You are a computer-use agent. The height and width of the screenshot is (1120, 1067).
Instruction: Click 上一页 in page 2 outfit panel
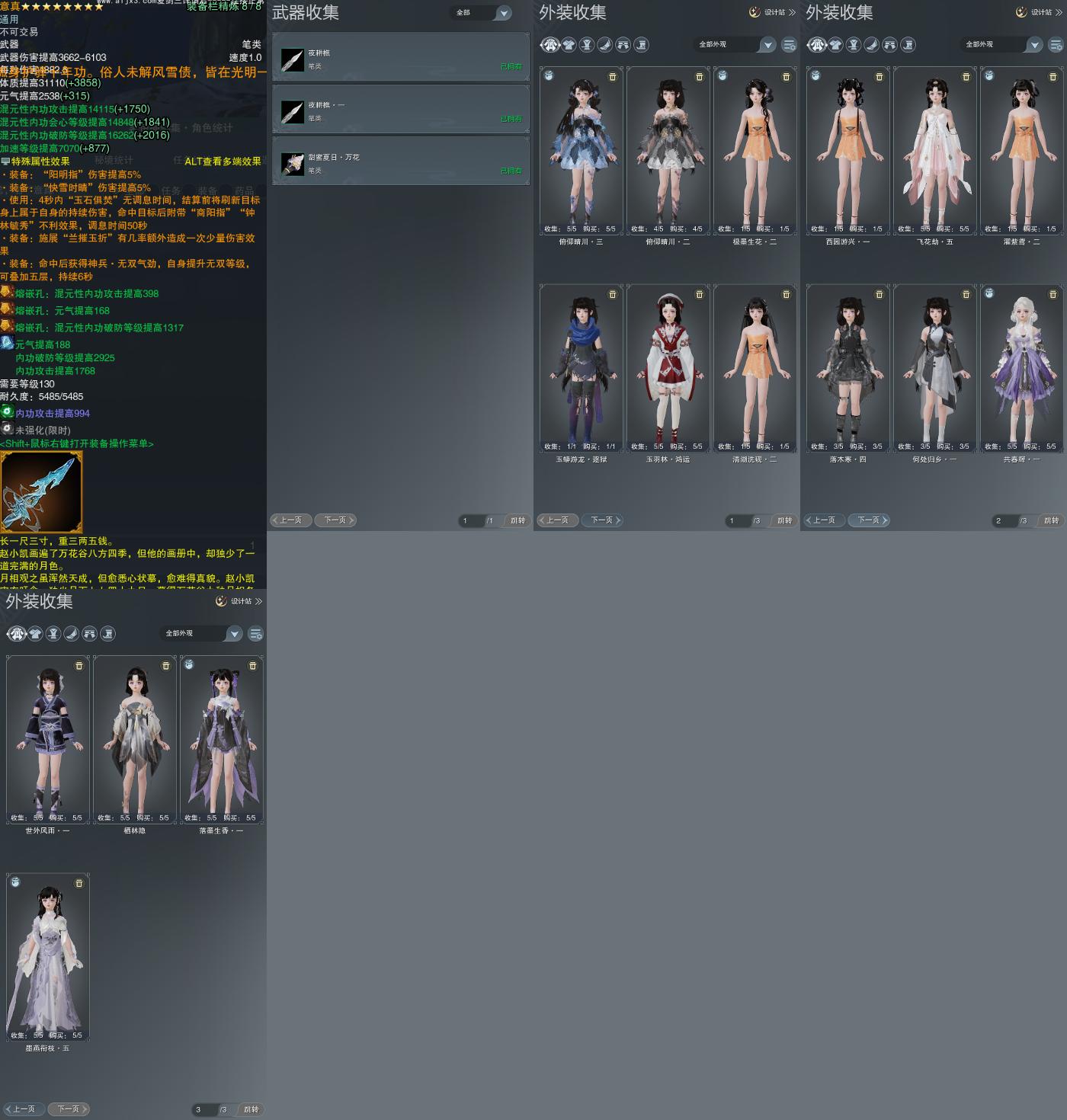point(825,520)
